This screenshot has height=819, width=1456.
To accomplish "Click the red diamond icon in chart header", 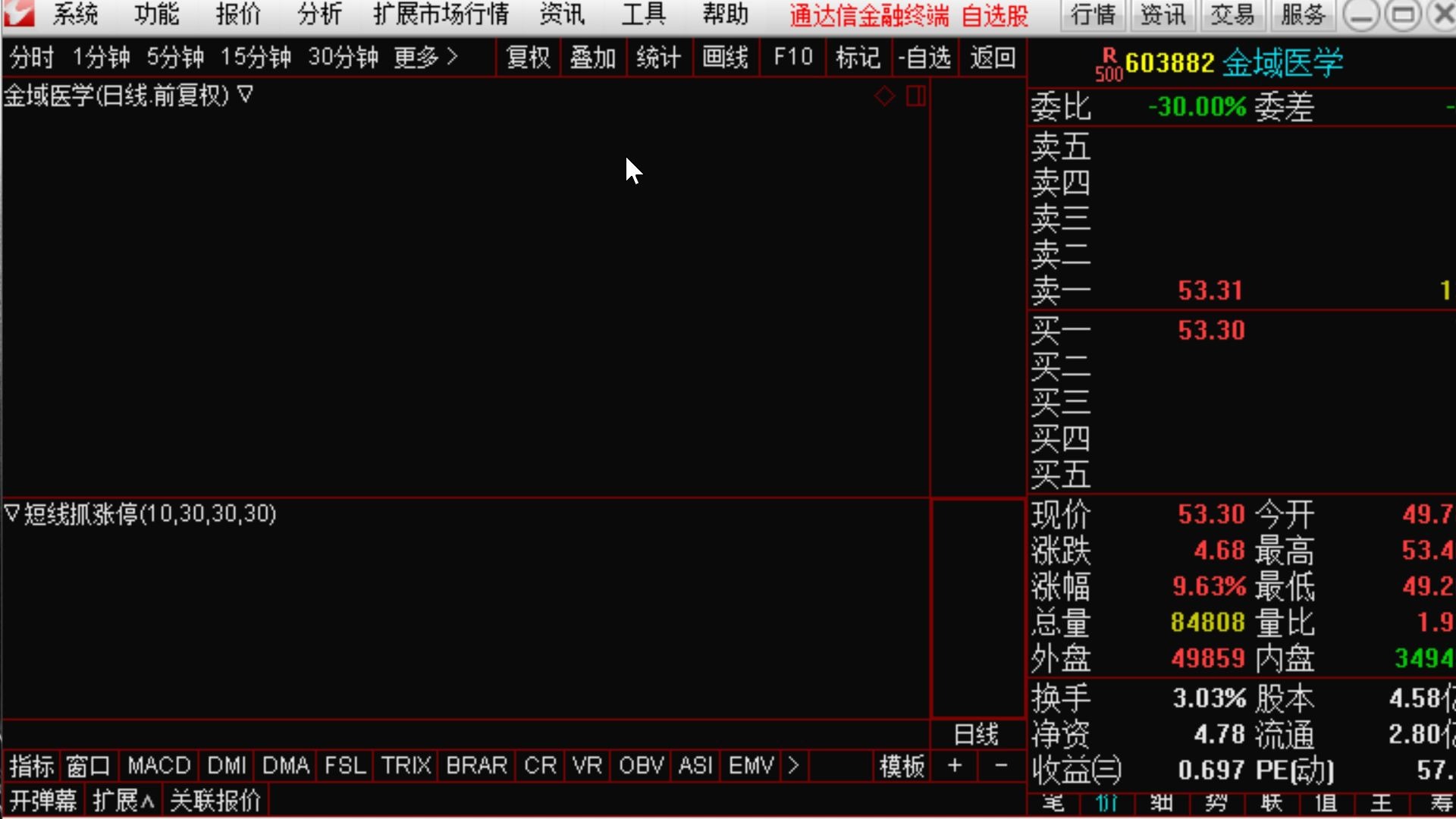I will tap(884, 96).
